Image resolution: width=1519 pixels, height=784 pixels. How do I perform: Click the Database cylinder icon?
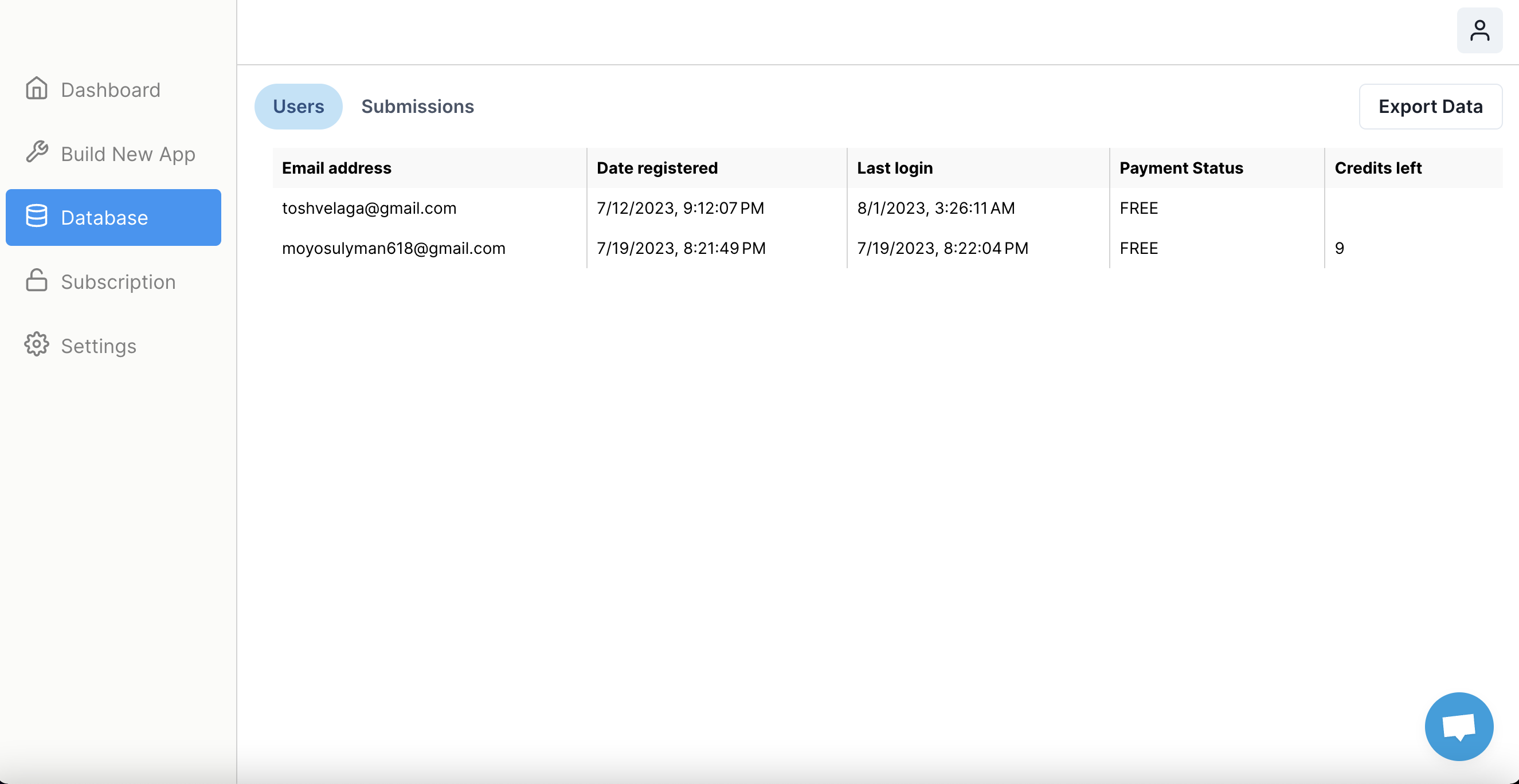[x=37, y=216]
